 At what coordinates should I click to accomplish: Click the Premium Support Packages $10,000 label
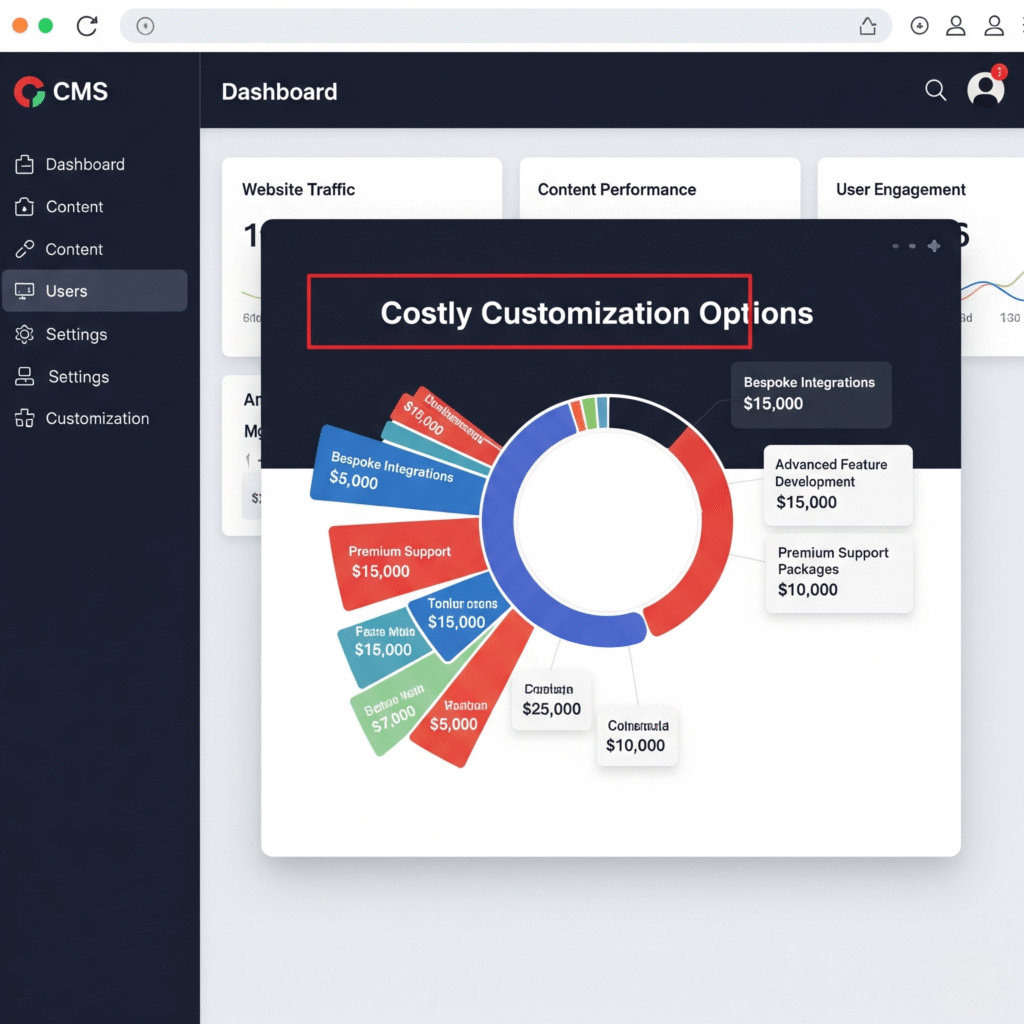(x=837, y=571)
